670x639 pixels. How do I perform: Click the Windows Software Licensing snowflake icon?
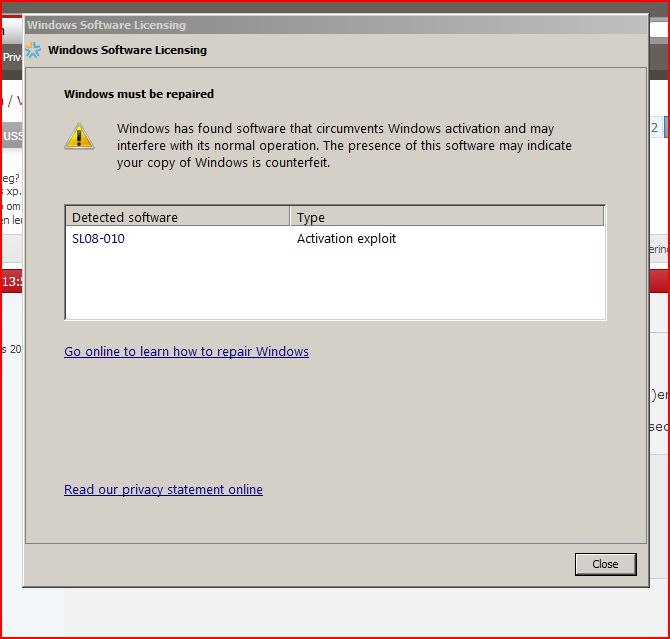point(33,50)
